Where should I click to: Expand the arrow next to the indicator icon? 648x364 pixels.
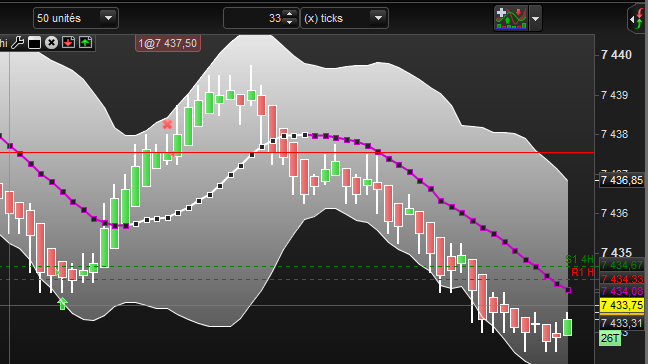tap(536, 19)
